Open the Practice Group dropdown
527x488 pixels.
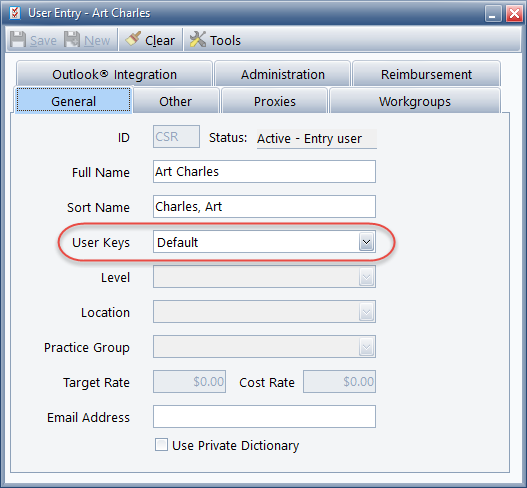coord(265,347)
